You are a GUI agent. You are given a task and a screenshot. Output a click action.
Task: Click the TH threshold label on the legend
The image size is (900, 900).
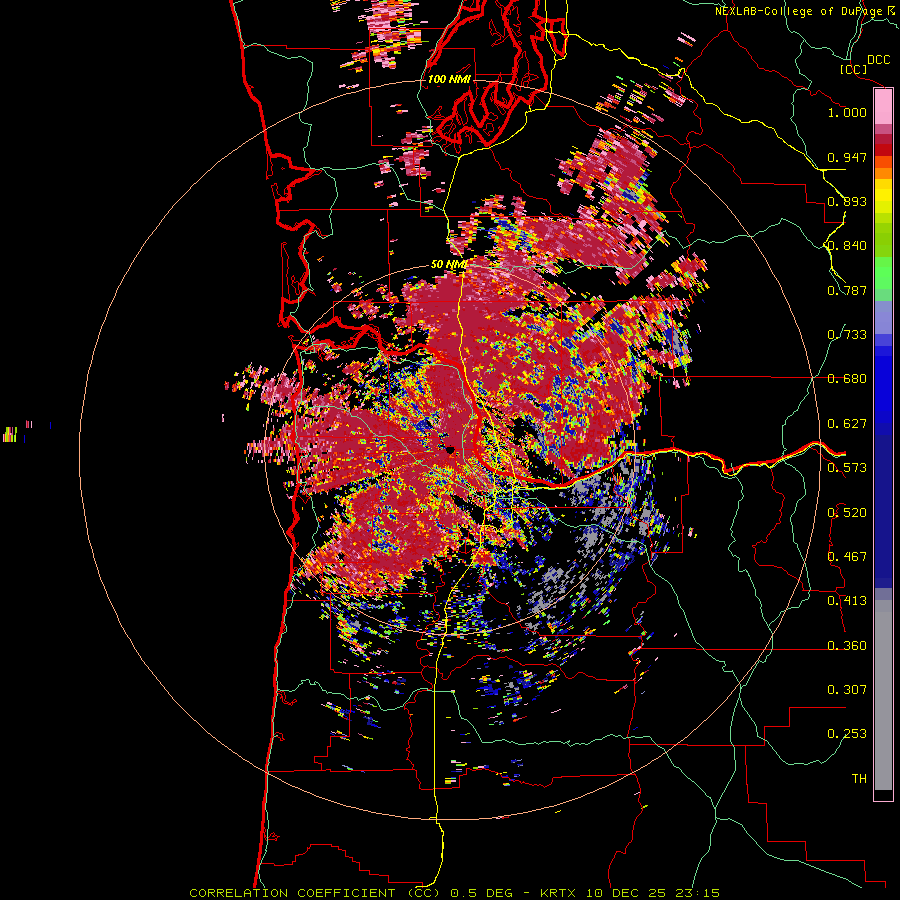coord(859,779)
